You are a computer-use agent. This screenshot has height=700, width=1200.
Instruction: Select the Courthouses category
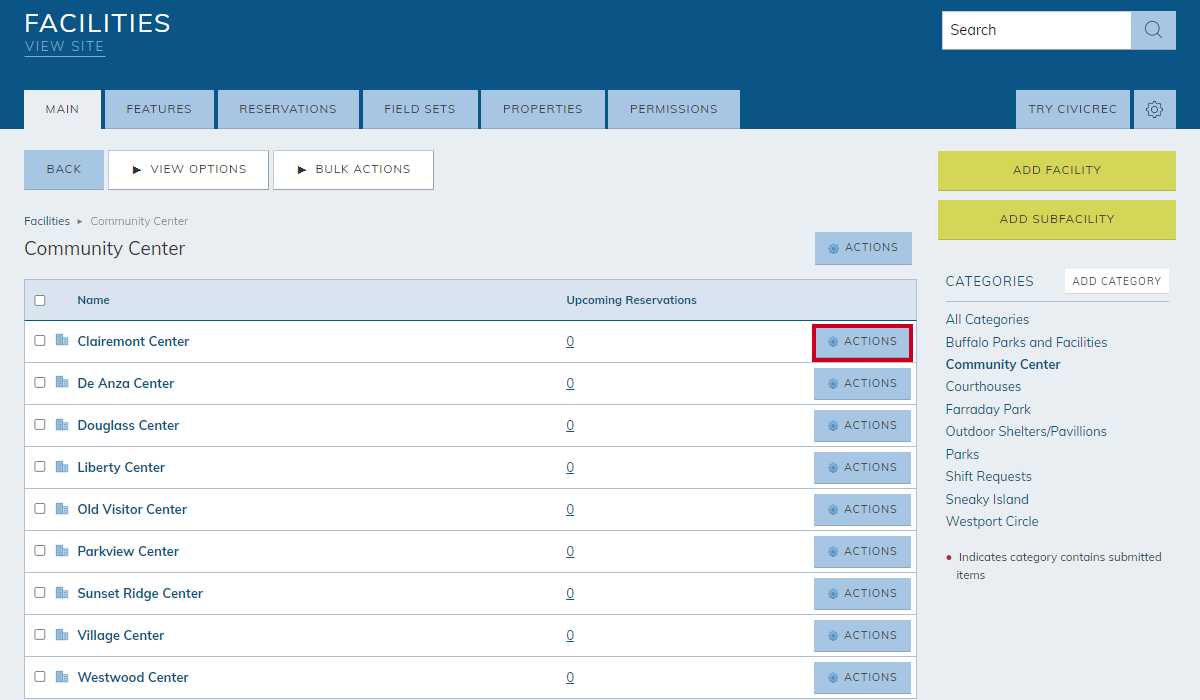983,387
